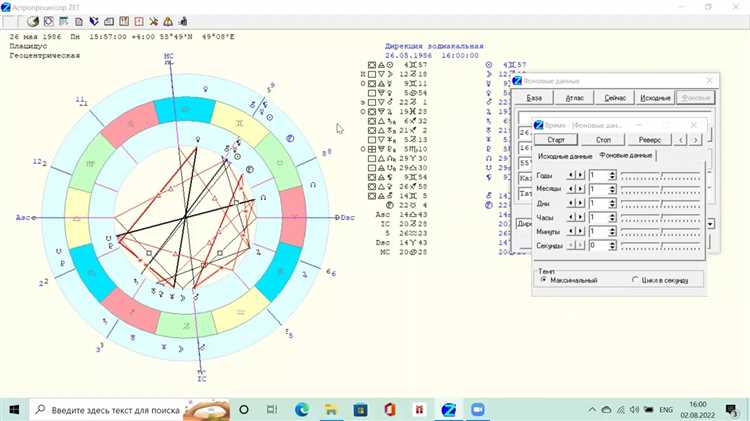Viewport: 750px width, 421px height.
Task: Show hidden tray icons chevron
Action: 592,410
